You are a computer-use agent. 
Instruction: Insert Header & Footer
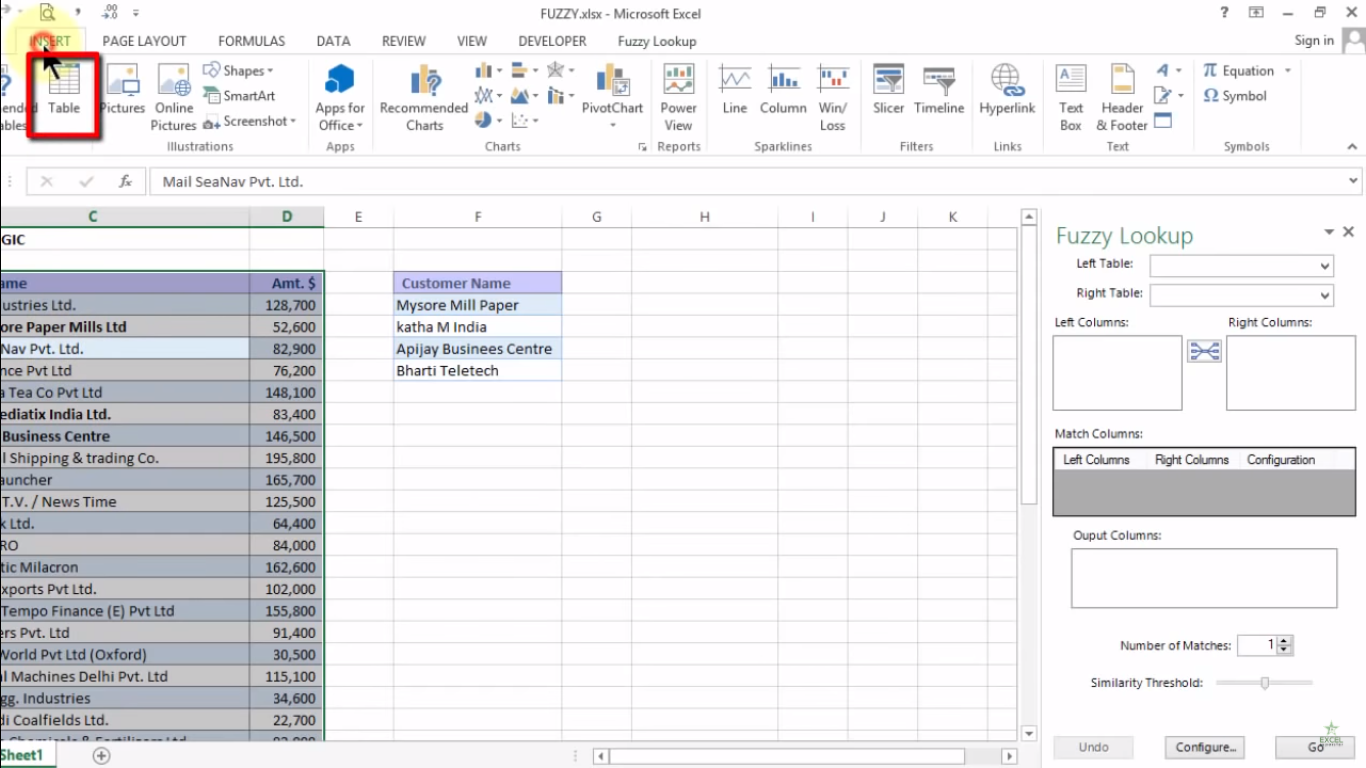click(1122, 97)
